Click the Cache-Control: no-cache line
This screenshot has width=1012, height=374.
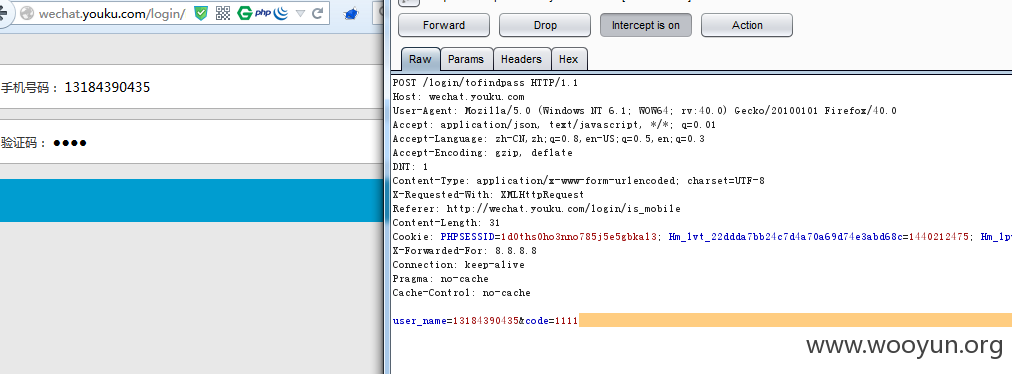[x=461, y=293]
